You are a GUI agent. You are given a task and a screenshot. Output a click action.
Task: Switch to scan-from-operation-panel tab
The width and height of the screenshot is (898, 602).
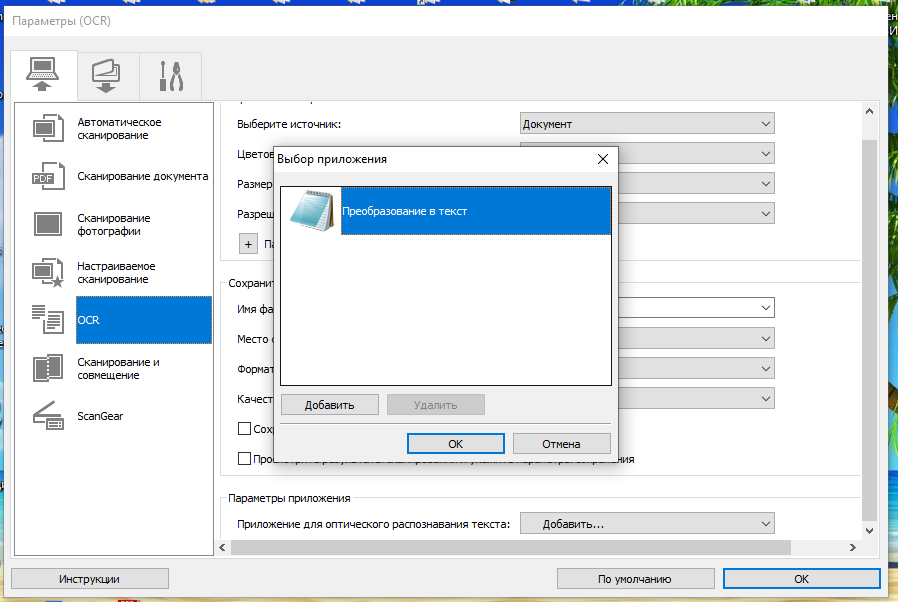tap(108, 76)
